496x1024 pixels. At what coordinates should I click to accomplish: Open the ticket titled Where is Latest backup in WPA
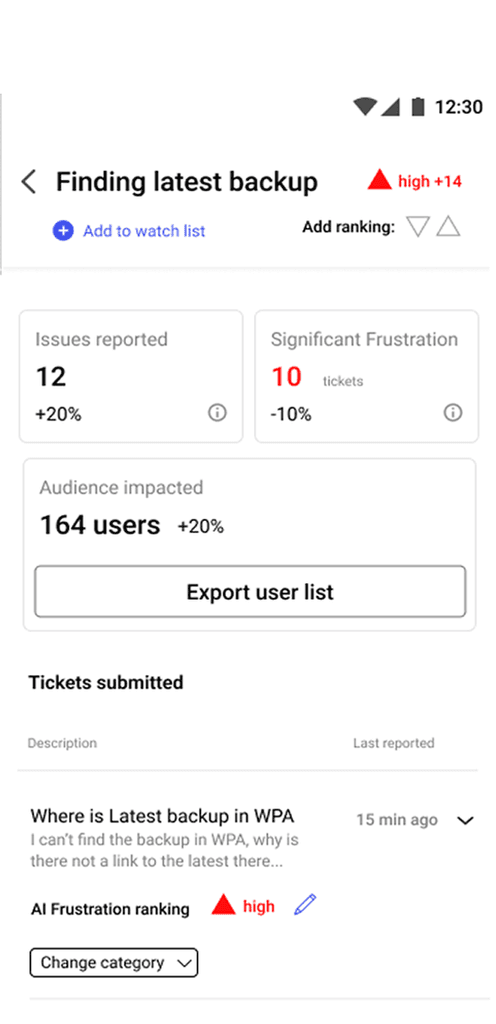(162, 816)
